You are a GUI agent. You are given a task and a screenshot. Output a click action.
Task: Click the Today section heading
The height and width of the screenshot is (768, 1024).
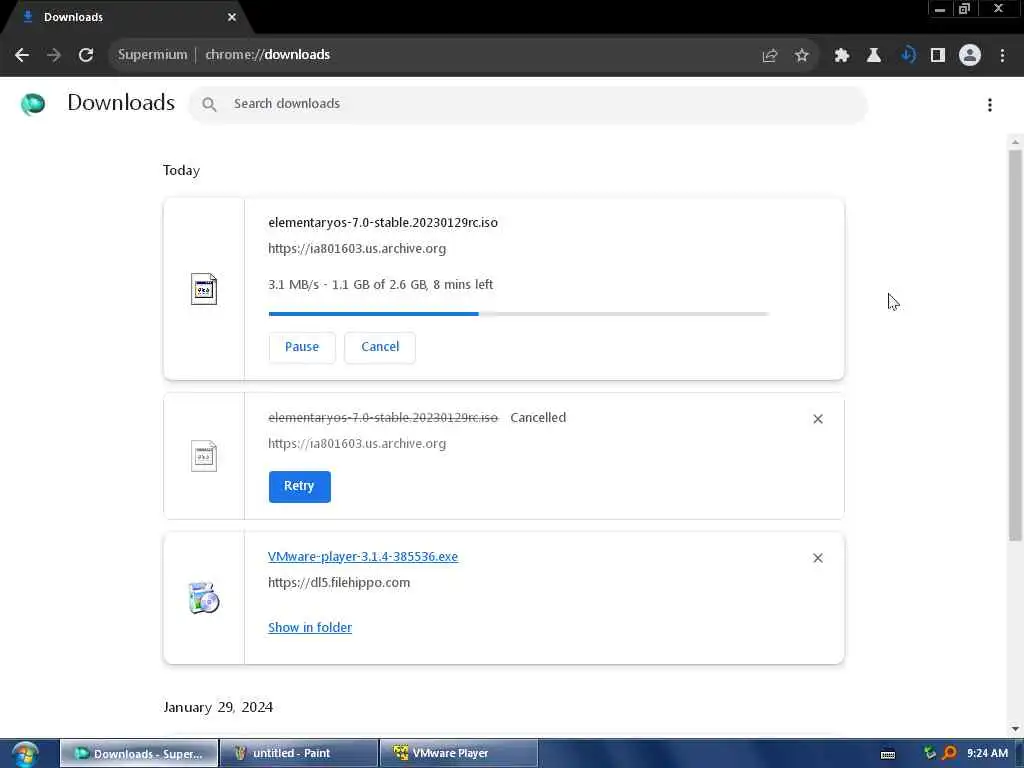[182, 170]
